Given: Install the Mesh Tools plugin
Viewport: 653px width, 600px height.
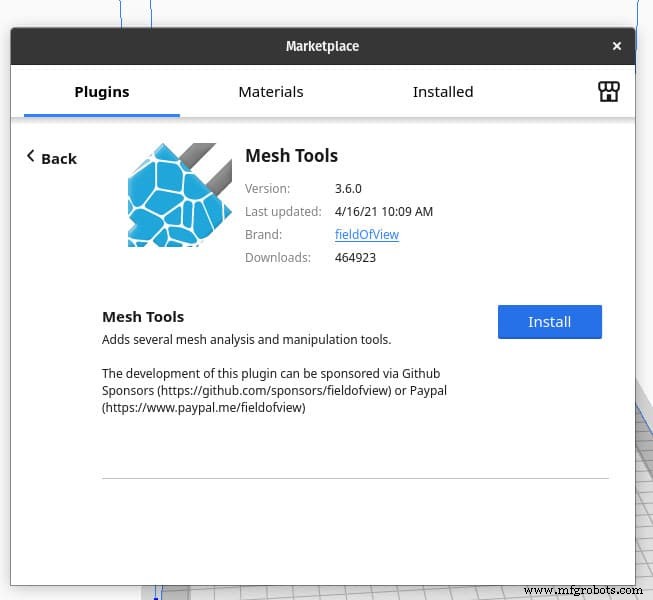Looking at the screenshot, I should [x=550, y=322].
